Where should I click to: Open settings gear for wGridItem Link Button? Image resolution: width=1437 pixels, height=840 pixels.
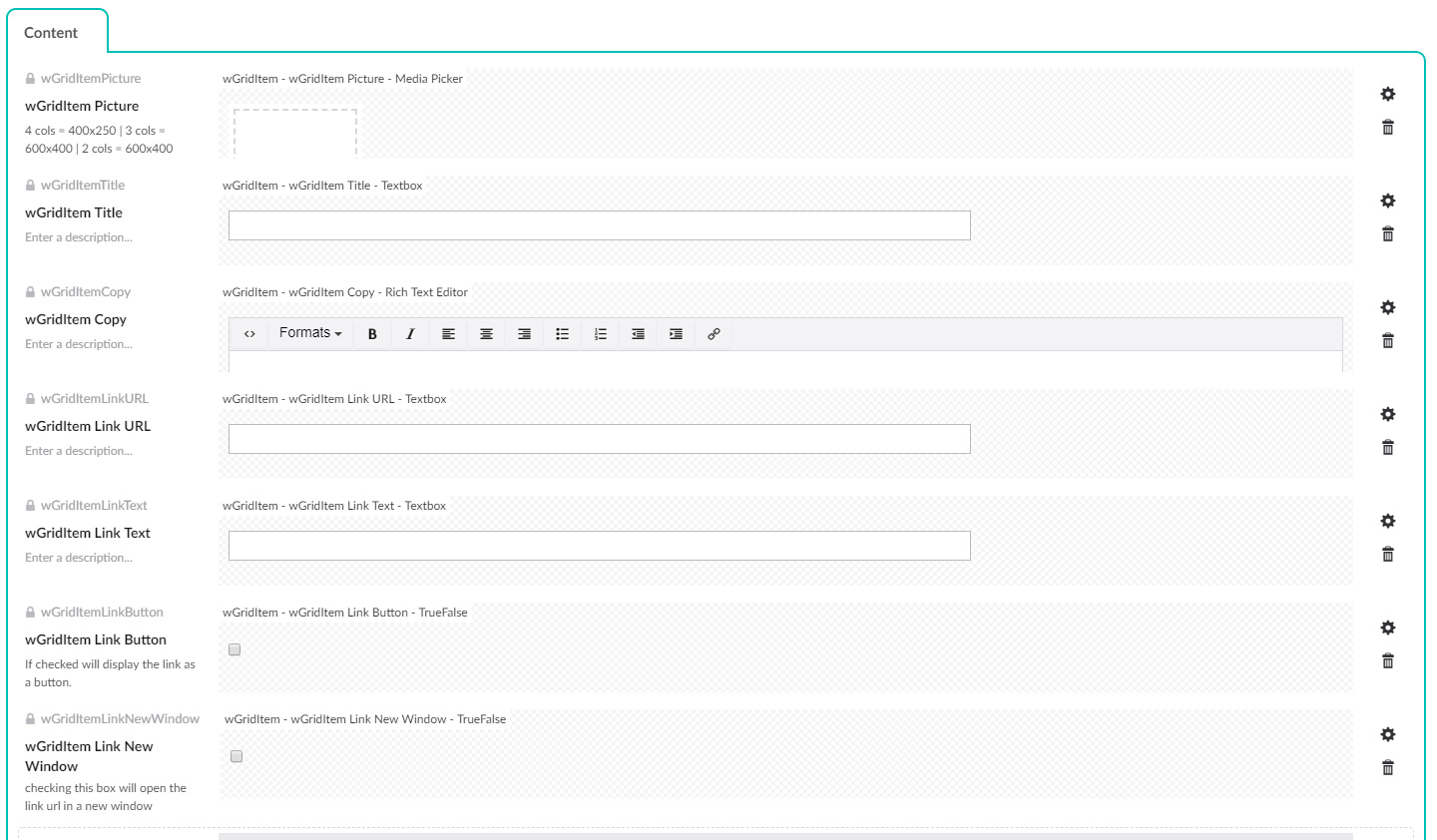tap(1387, 628)
